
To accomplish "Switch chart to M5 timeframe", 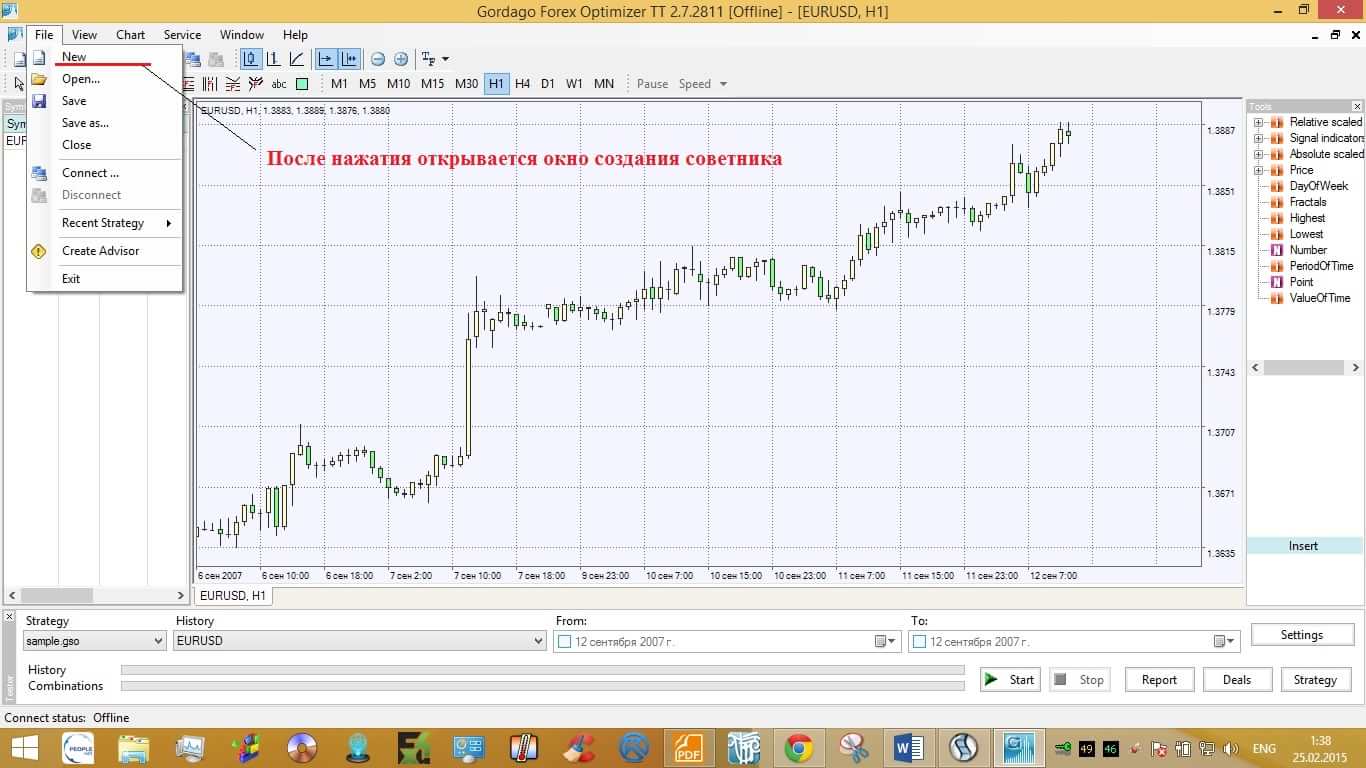I will point(368,84).
